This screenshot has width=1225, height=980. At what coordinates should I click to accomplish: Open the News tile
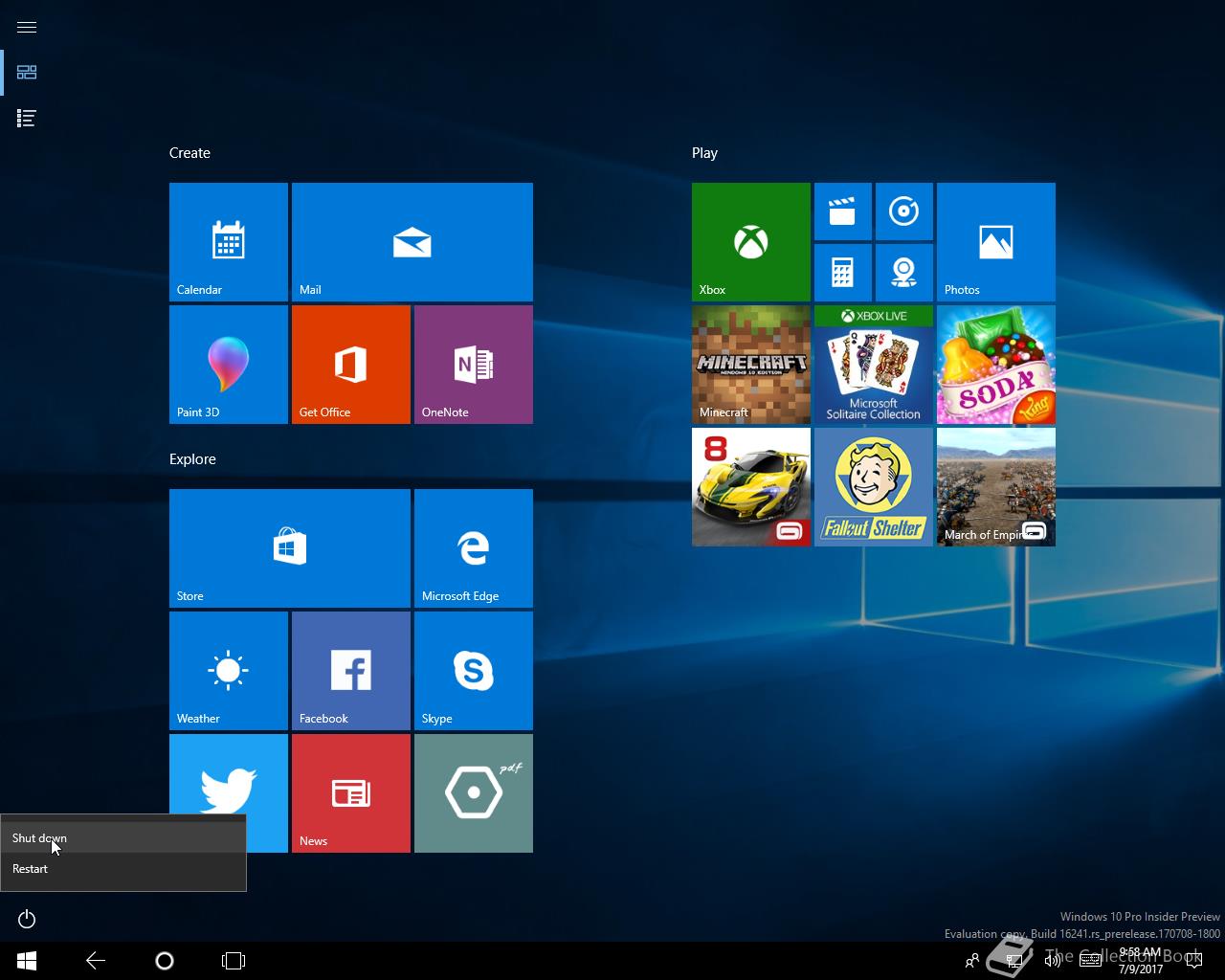click(x=351, y=793)
